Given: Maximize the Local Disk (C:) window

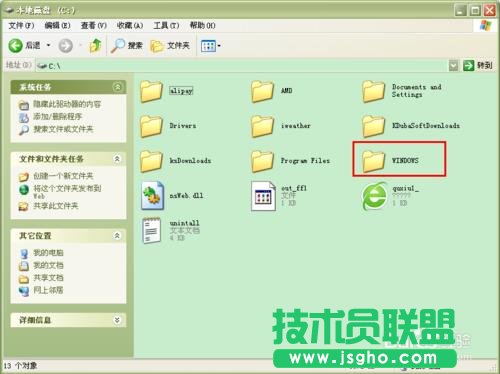Looking at the screenshot, I should 475,11.
